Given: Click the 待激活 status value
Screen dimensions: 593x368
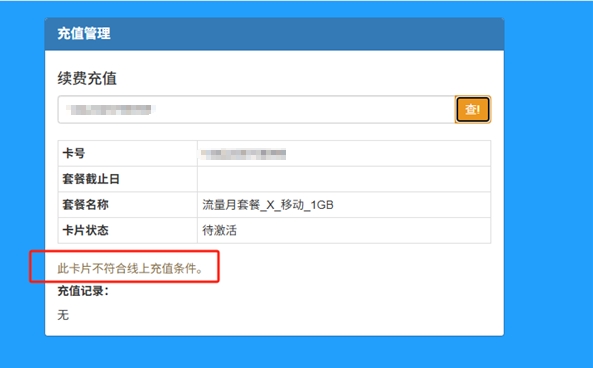Looking at the screenshot, I should point(219,230).
